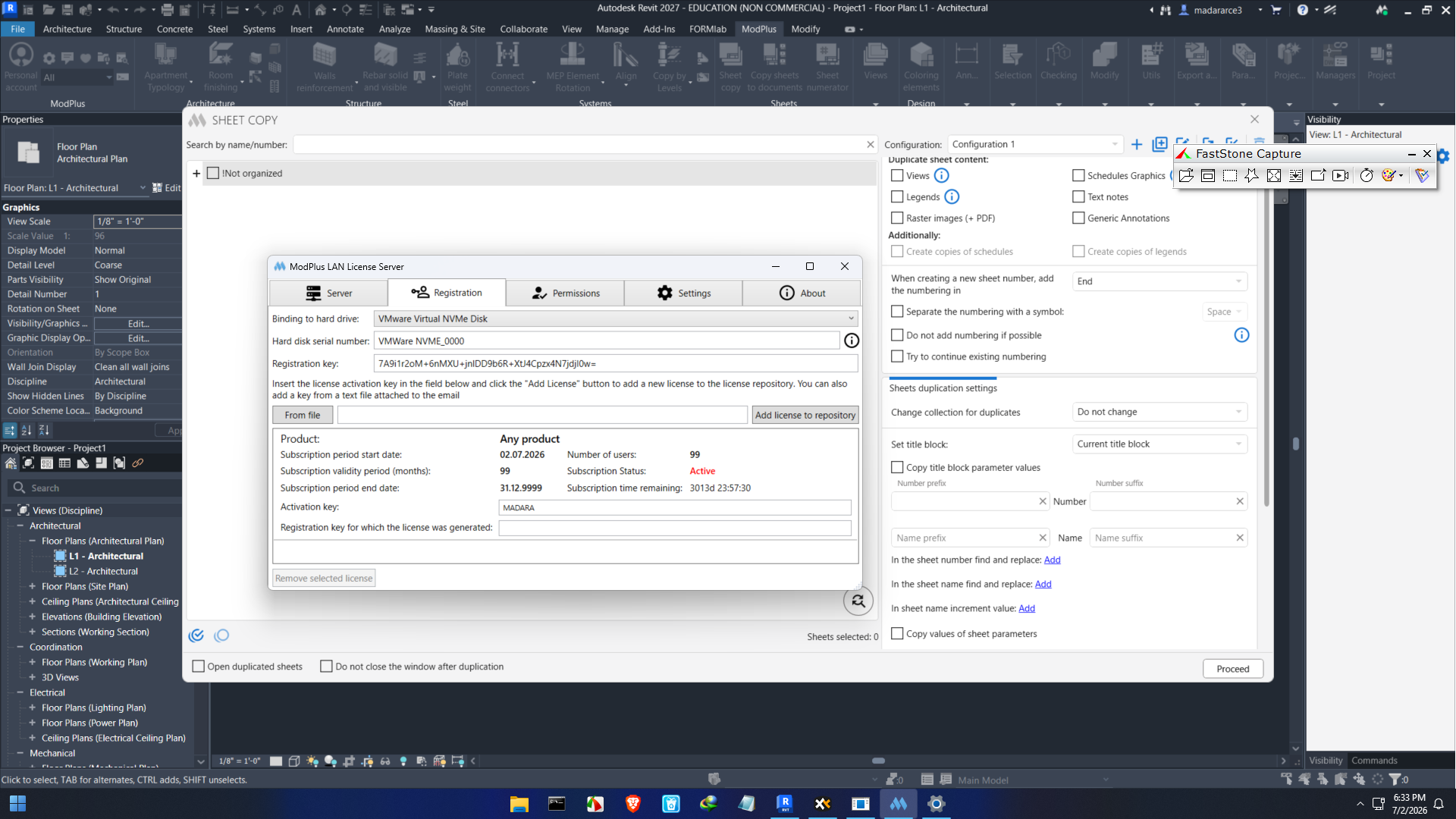The height and width of the screenshot is (819, 1456).
Task: Add a new configuration with plus icon
Action: pyautogui.click(x=1136, y=145)
